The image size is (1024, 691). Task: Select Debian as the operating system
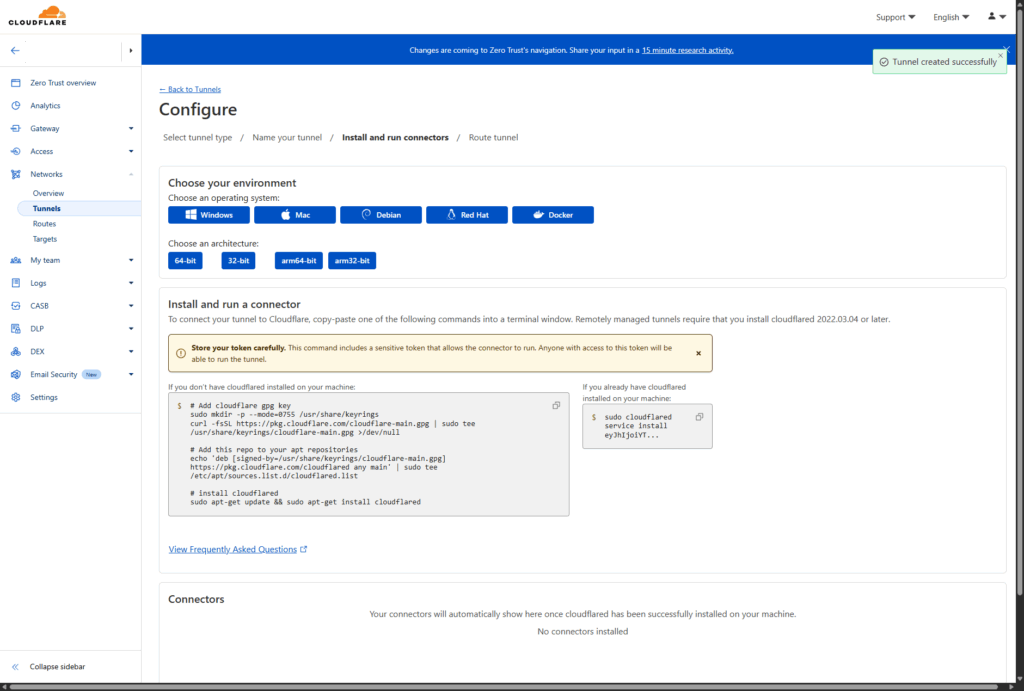[381, 215]
